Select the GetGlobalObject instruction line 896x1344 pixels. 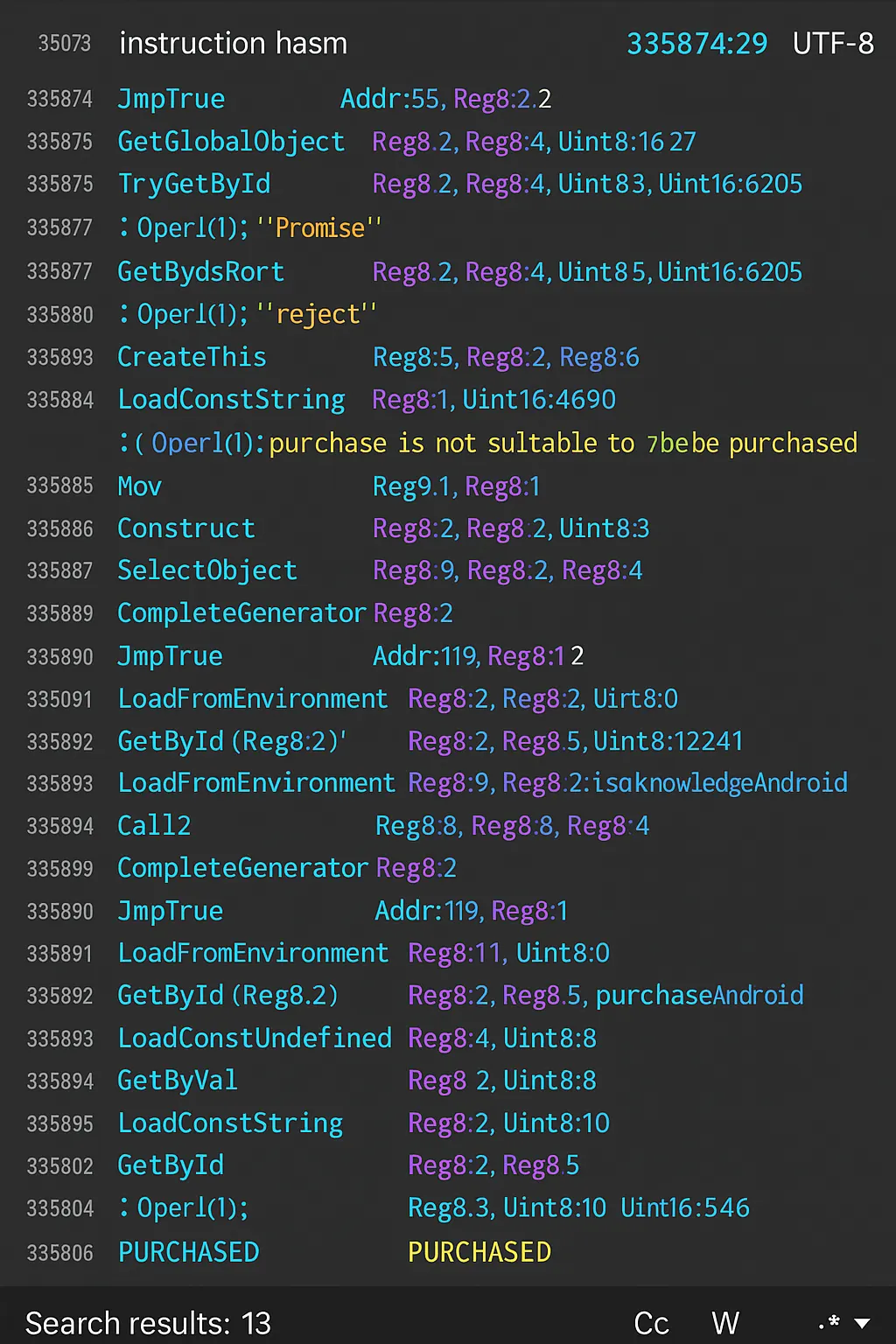[x=230, y=141]
